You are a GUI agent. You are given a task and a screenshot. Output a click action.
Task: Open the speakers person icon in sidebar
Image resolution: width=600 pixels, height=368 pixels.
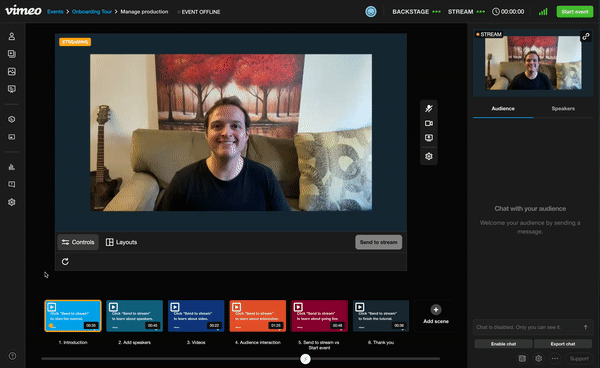click(x=12, y=36)
